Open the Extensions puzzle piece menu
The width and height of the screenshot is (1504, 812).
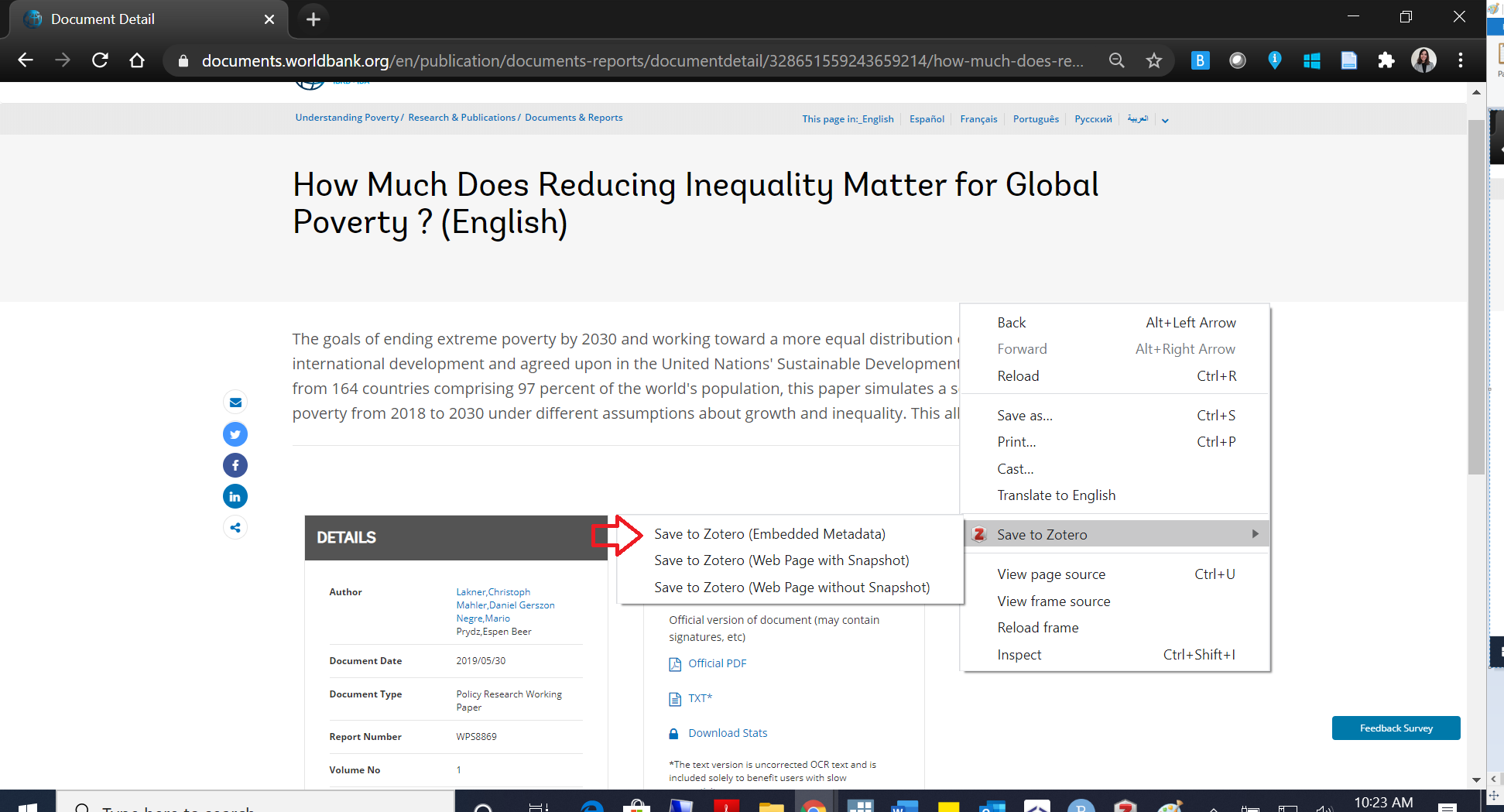1386,60
